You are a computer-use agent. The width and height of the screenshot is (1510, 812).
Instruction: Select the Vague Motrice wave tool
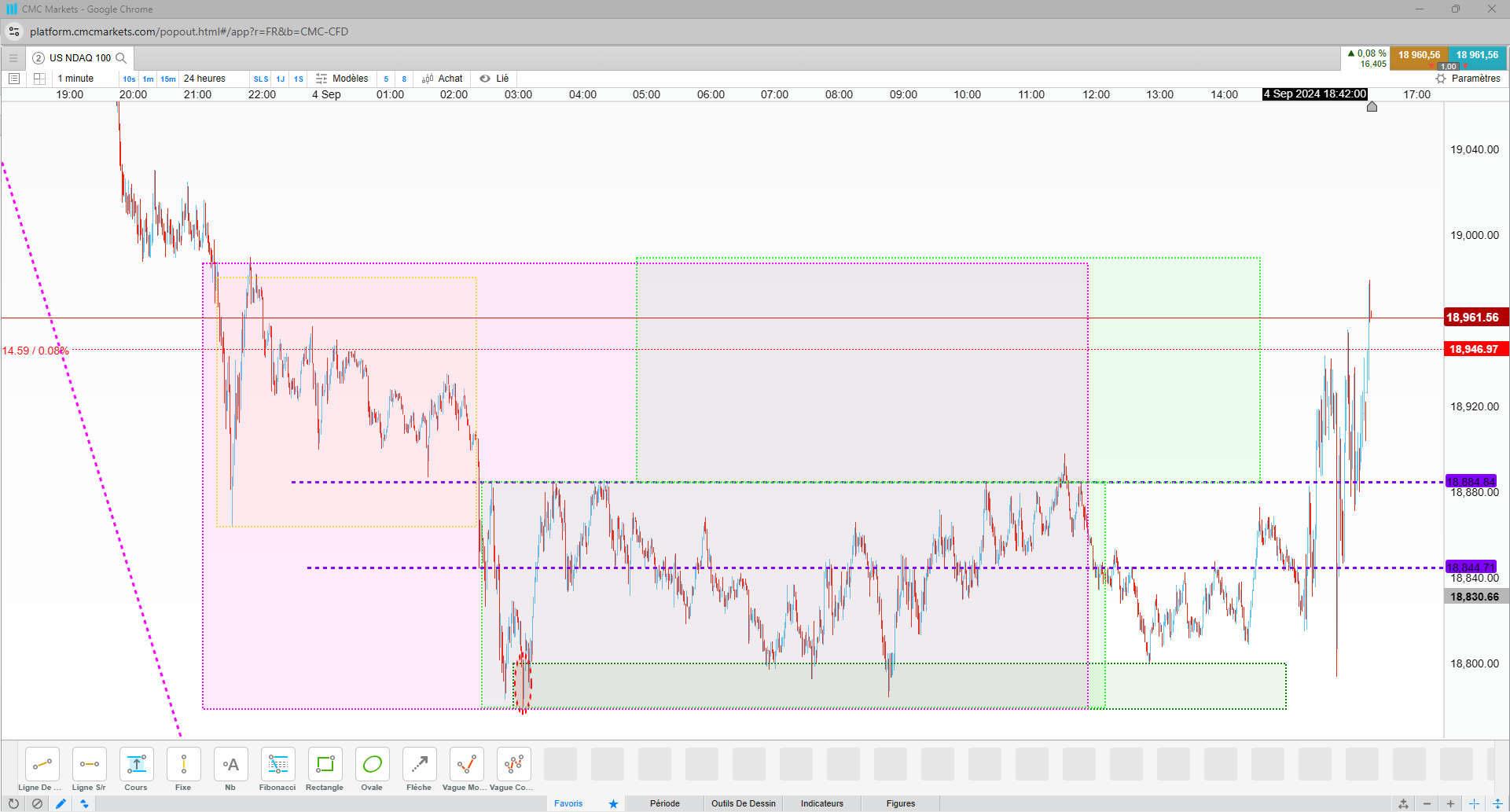pos(466,764)
